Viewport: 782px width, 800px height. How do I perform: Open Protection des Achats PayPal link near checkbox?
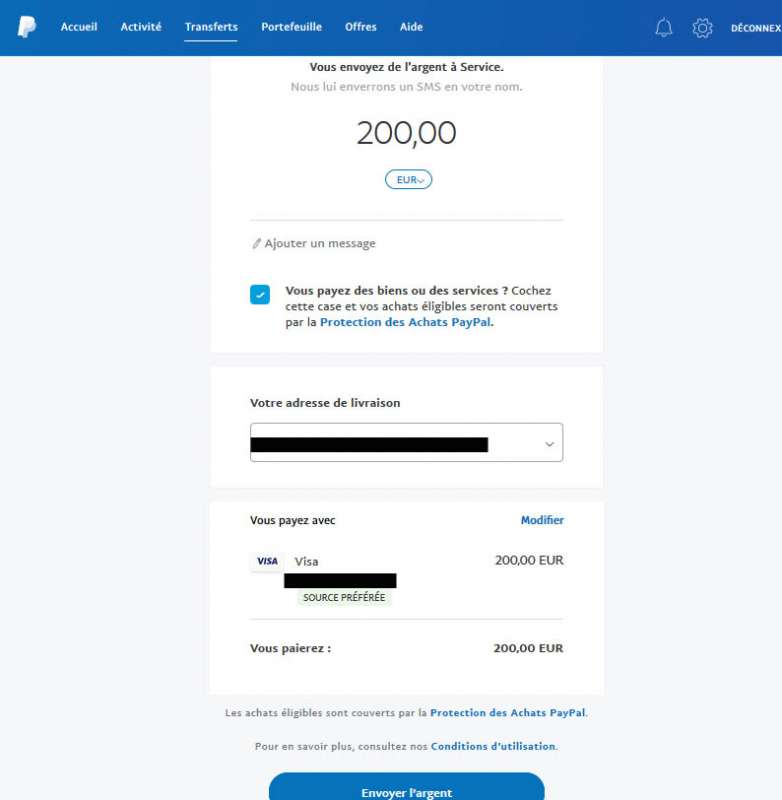(406, 322)
